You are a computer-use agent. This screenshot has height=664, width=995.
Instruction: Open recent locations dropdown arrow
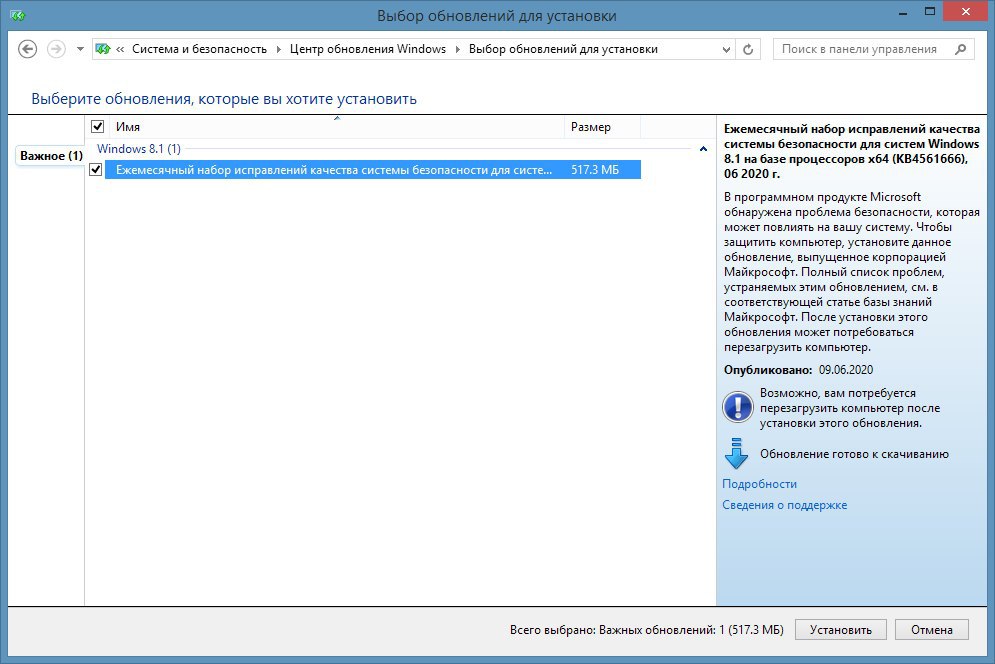click(80, 49)
